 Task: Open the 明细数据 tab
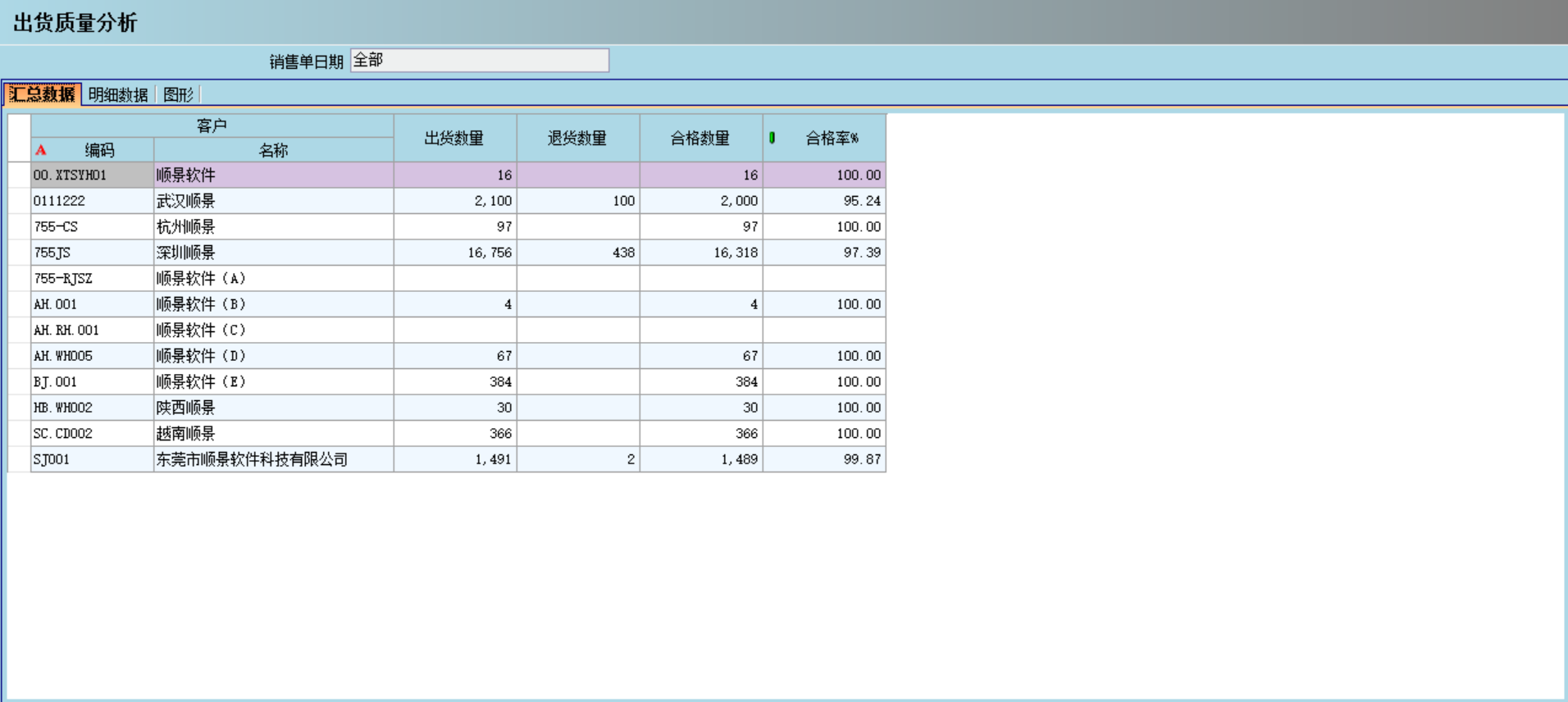(x=118, y=94)
